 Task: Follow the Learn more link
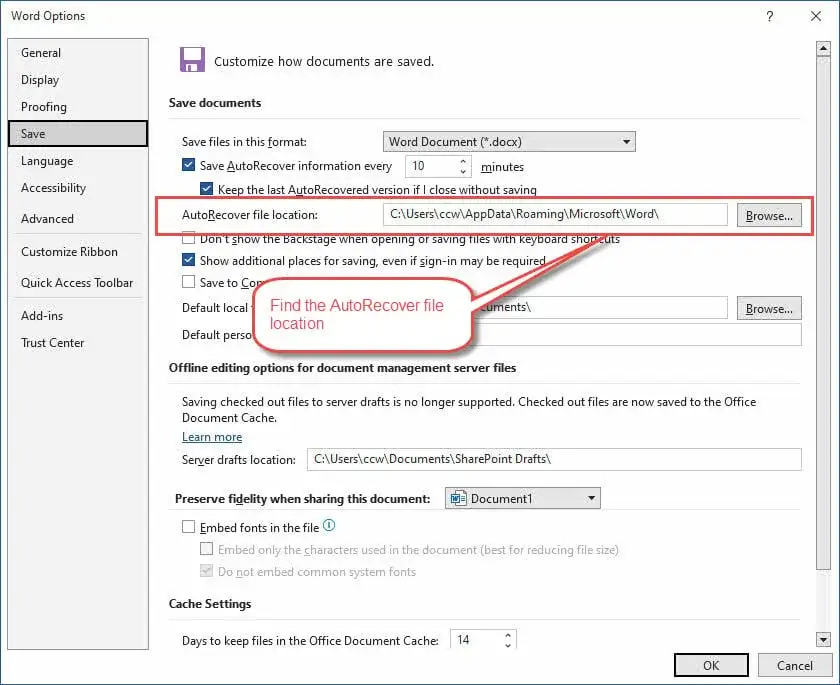coord(212,437)
